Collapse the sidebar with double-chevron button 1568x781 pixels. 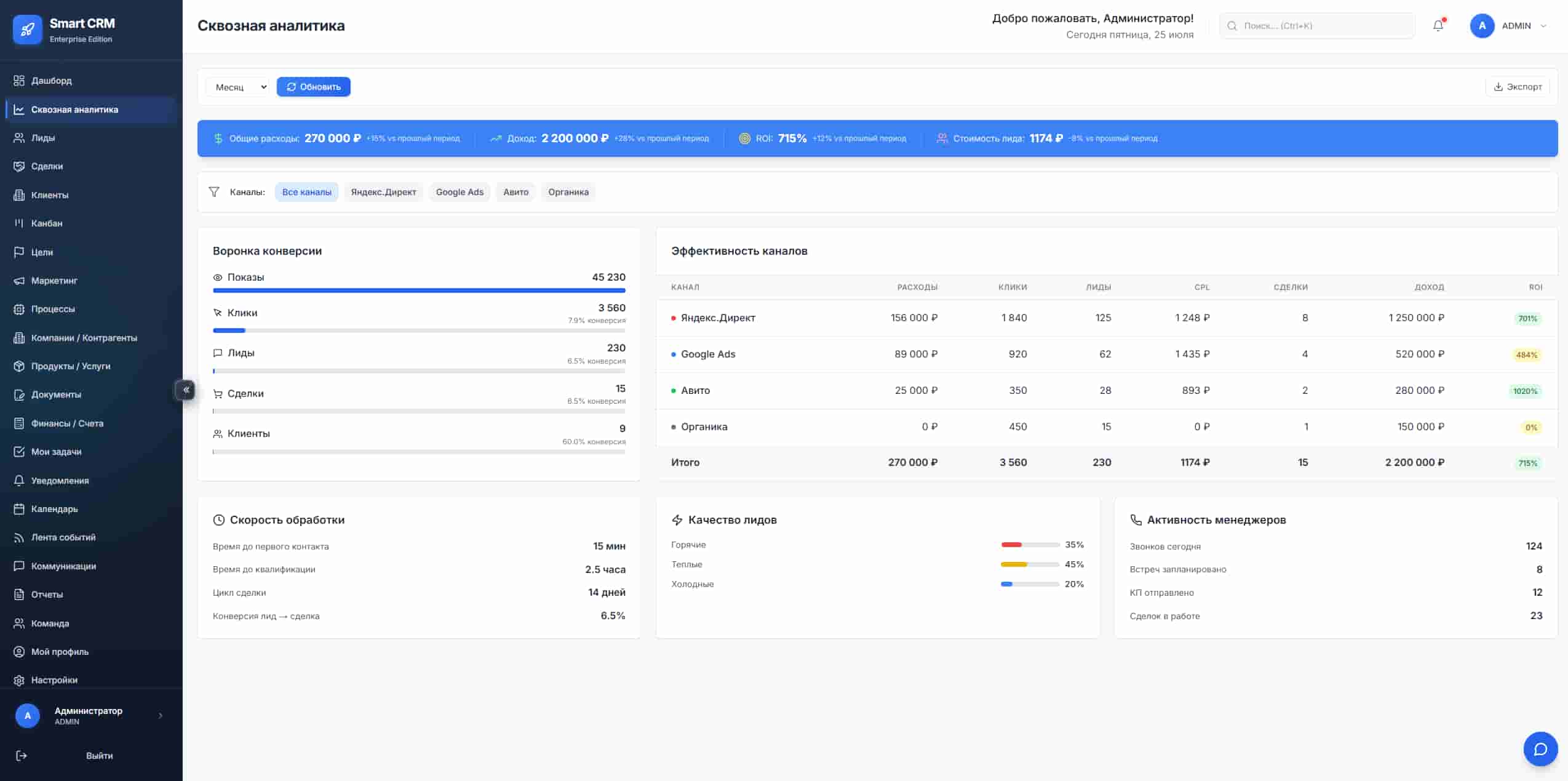pyautogui.click(x=186, y=390)
